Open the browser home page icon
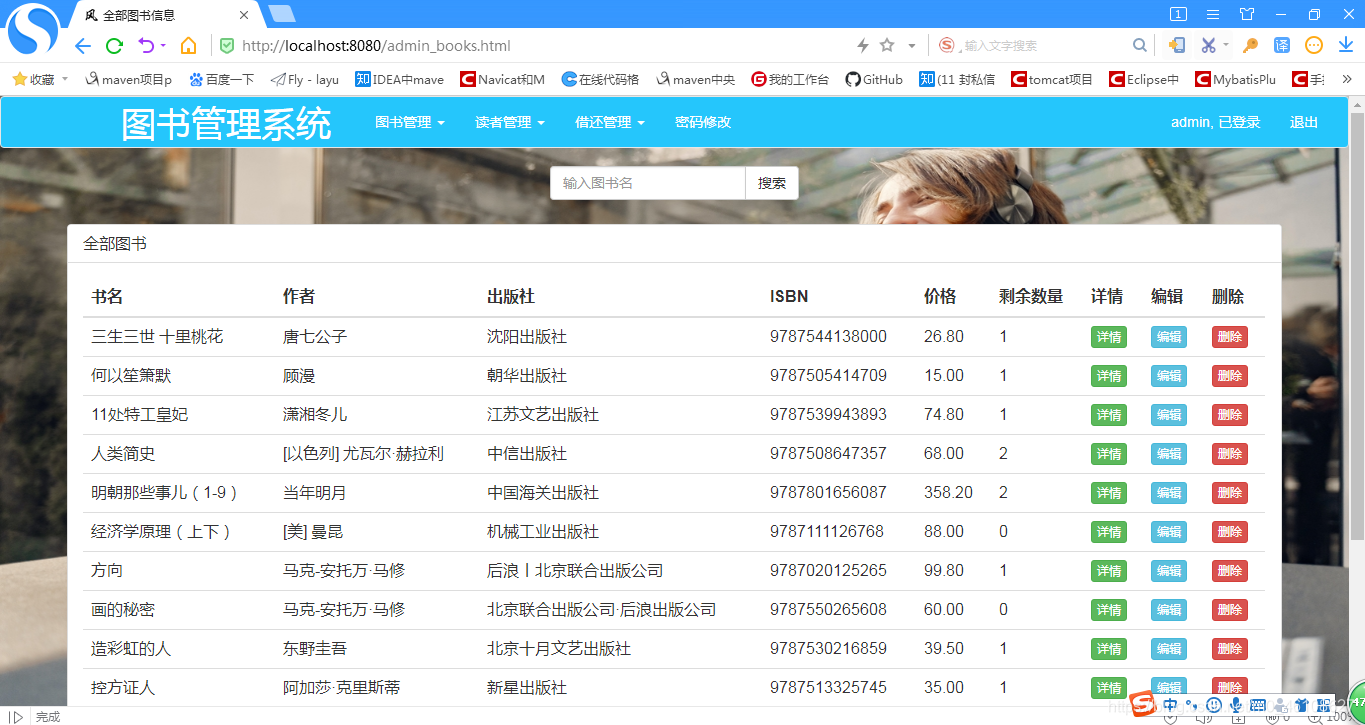The height and width of the screenshot is (725, 1365). [x=188, y=46]
